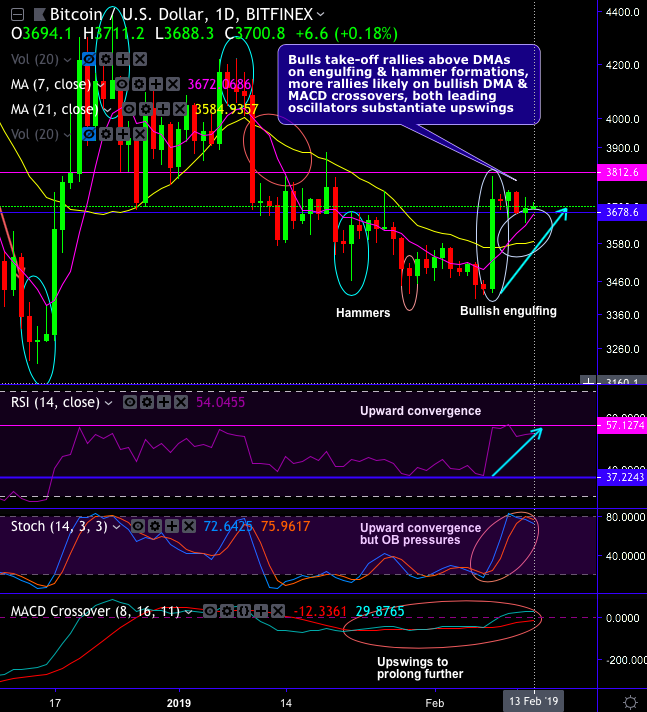This screenshot has height=712, width=647.
Task: Expand the MACD Crossover legend chevron
Action: point(188,612)
